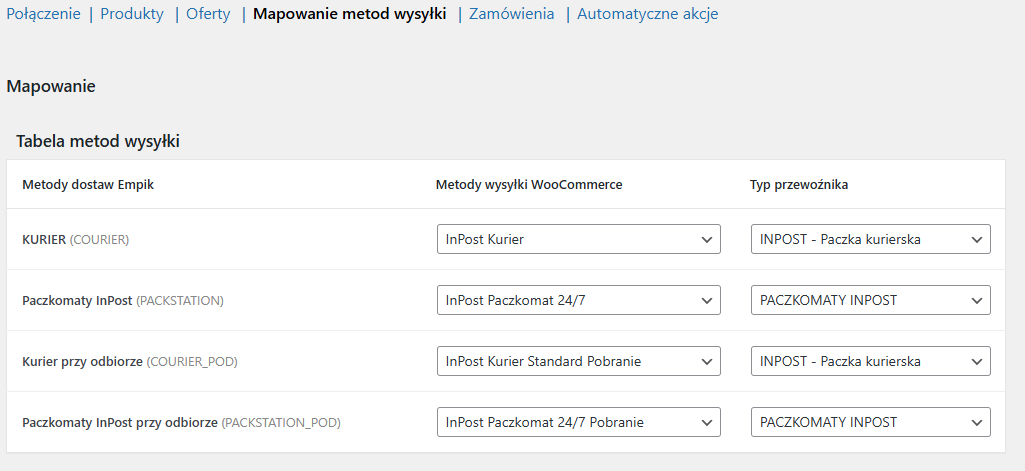This screenshot has height=471, width=1025.
Task: Open the InPost Kurier Standard Pobranie dropdown
Action: pyautogui.click(x=578, y=361)
